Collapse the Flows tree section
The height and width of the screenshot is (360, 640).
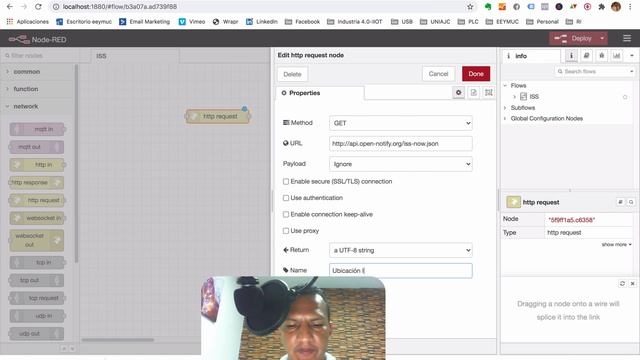[505, 86]
